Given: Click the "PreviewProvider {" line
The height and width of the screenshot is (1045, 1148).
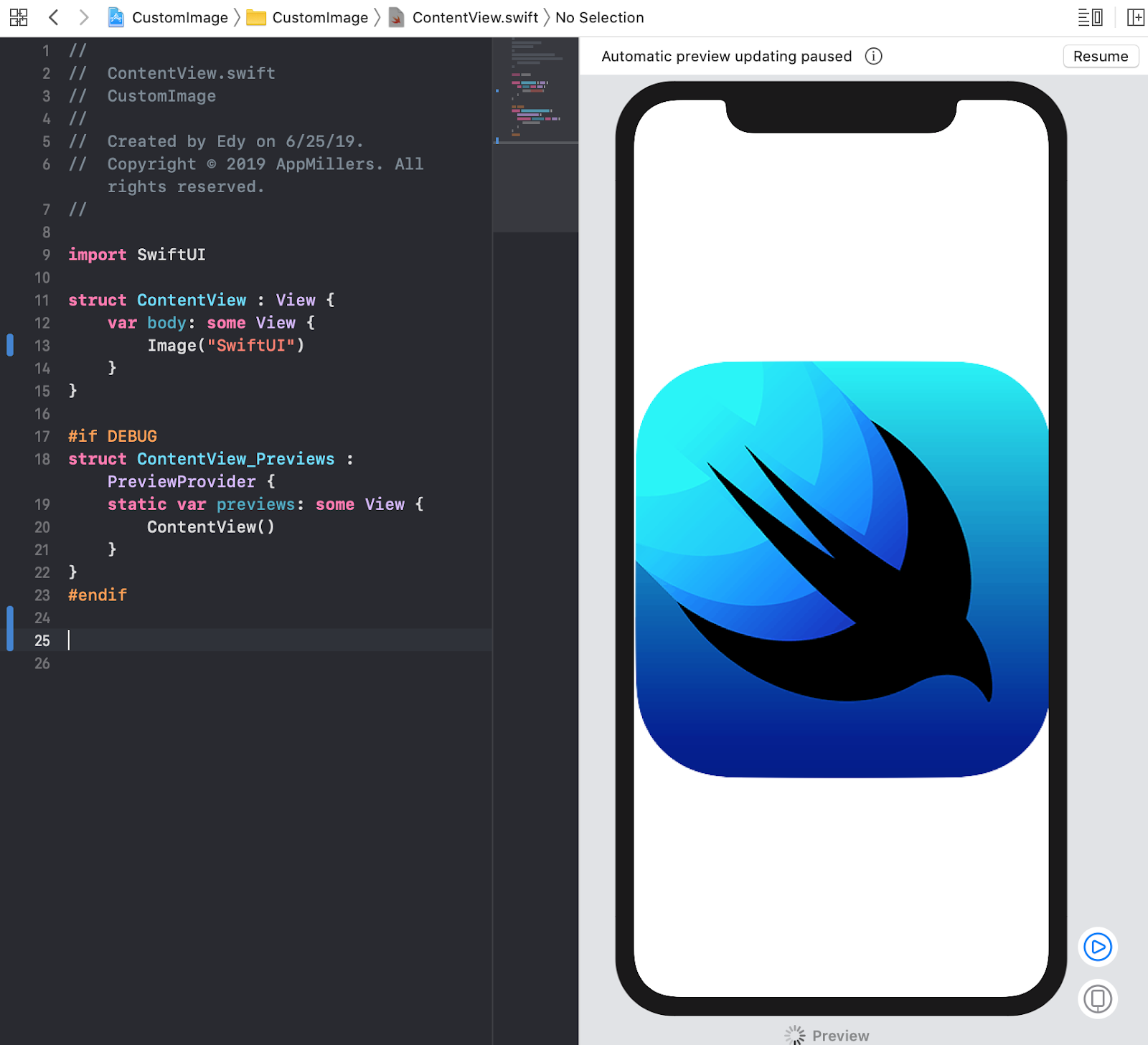Looking at the screenshot, I should coord(192,482).
